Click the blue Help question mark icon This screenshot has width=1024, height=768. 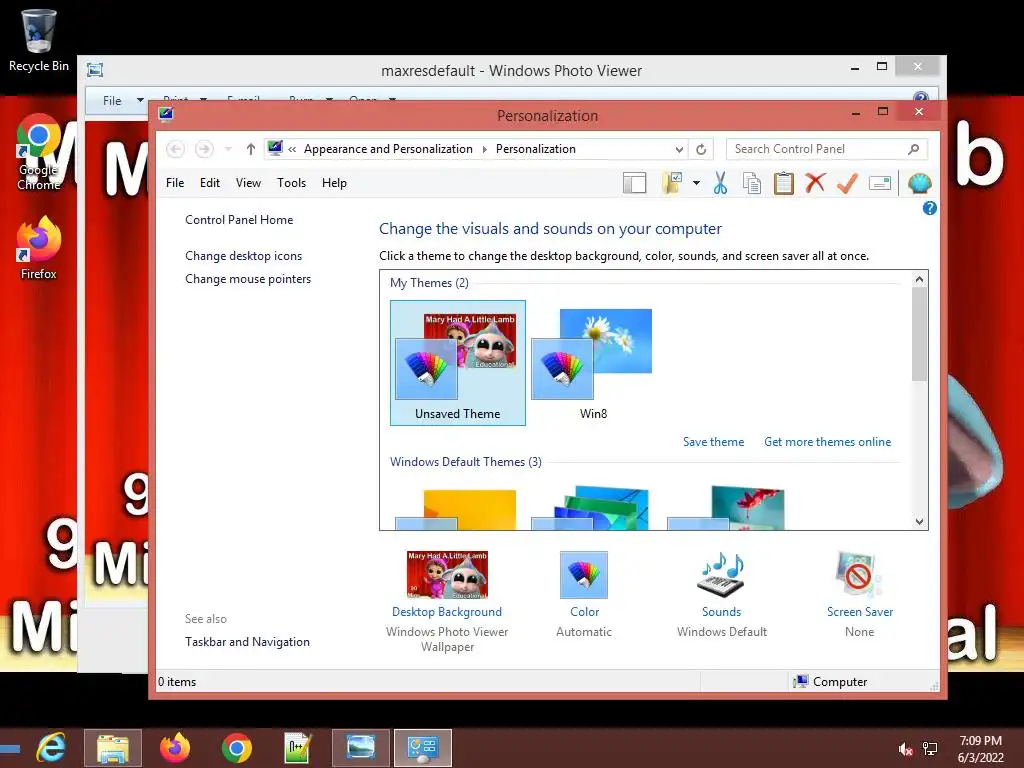929,208
